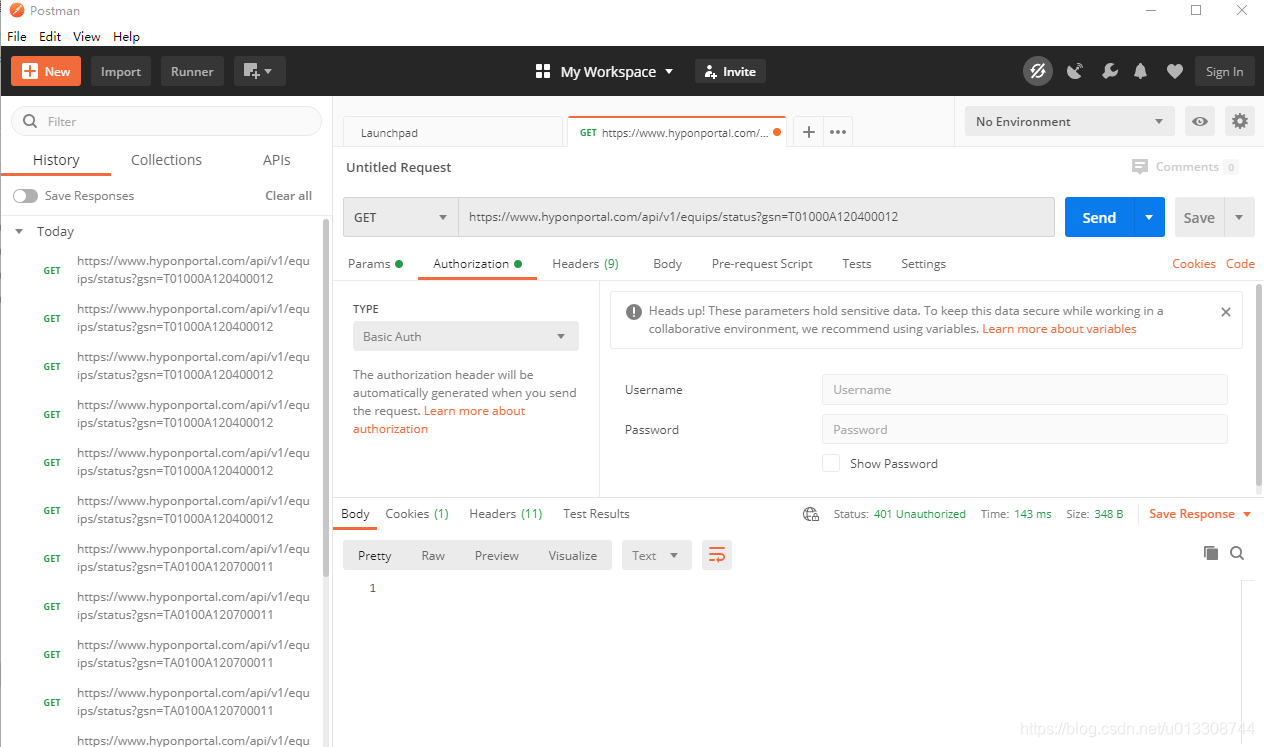Focus the Username input field
Screen dimensions: 1264x747
(1024, 390)
